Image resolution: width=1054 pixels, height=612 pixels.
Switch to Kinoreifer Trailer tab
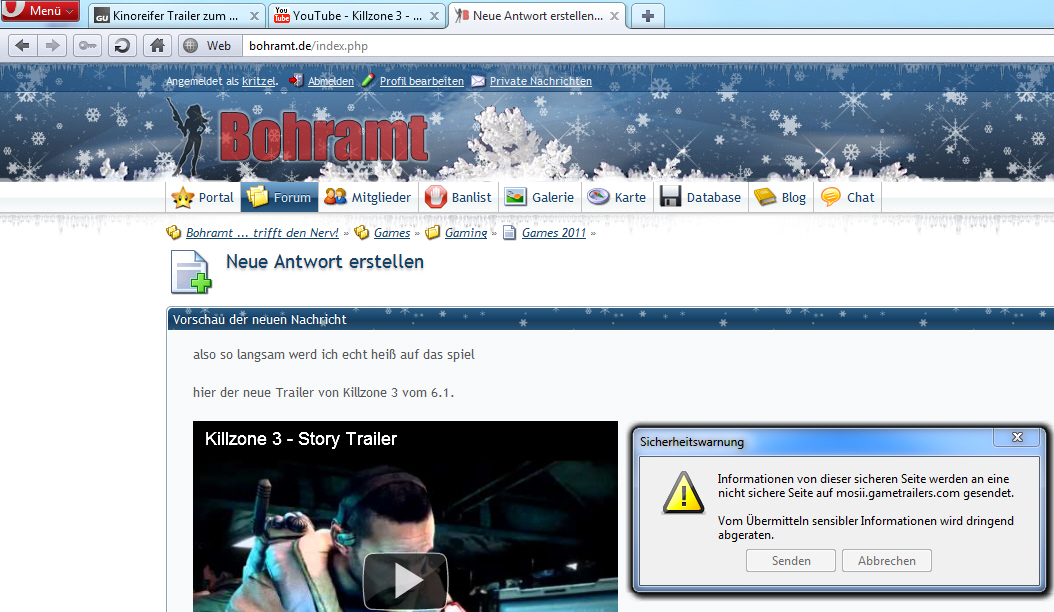pyautogui.click(x=170, y=16)
